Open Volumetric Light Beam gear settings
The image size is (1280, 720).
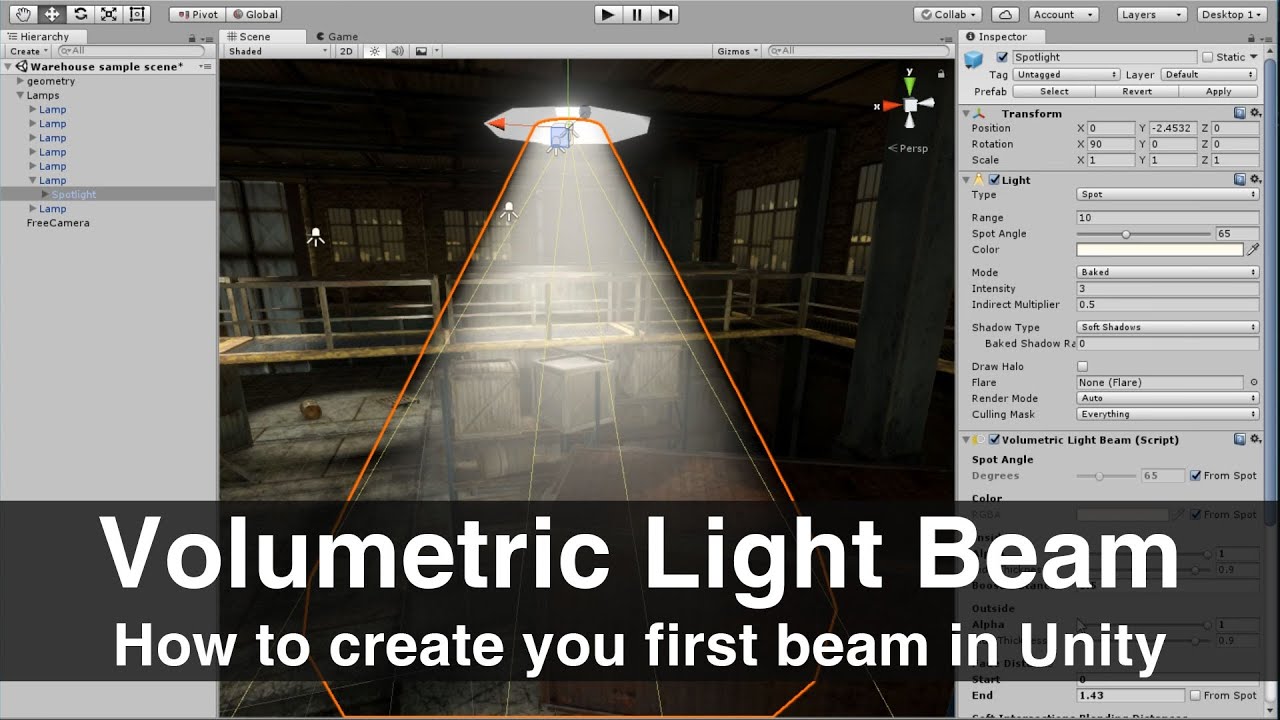pos(1254,439)
